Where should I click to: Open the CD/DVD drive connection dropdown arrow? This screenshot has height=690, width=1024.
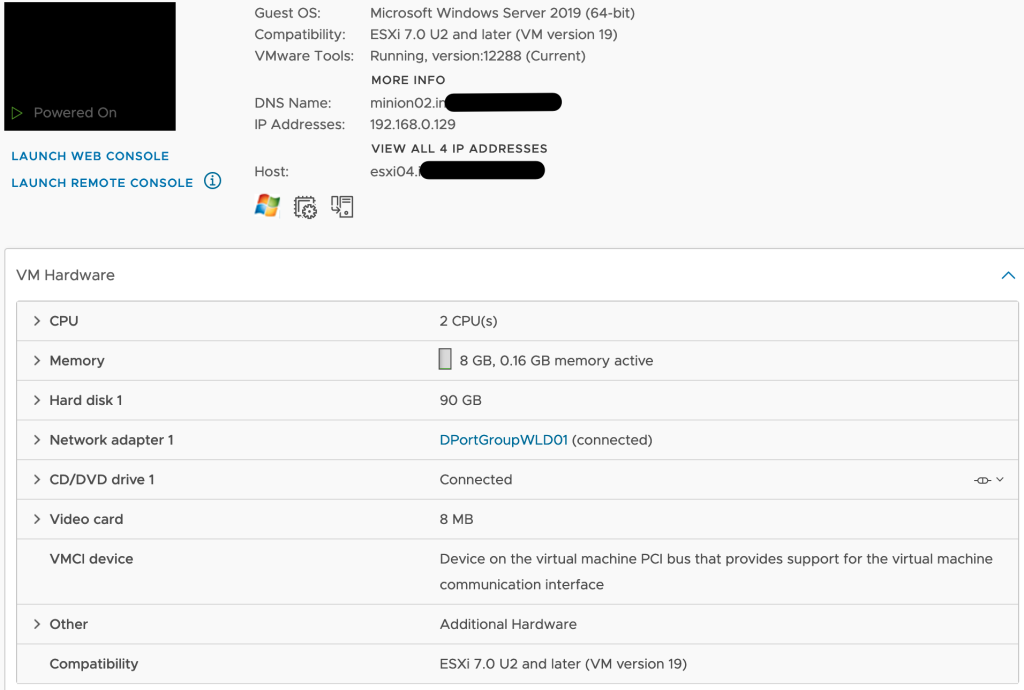pyautogui.click(x=1000, y=480)
